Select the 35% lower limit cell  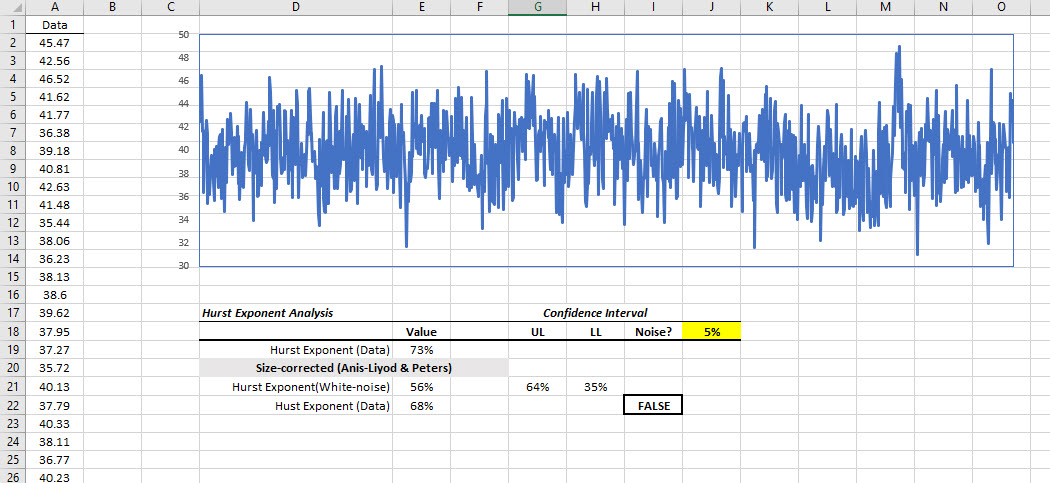tap(595, 387)
